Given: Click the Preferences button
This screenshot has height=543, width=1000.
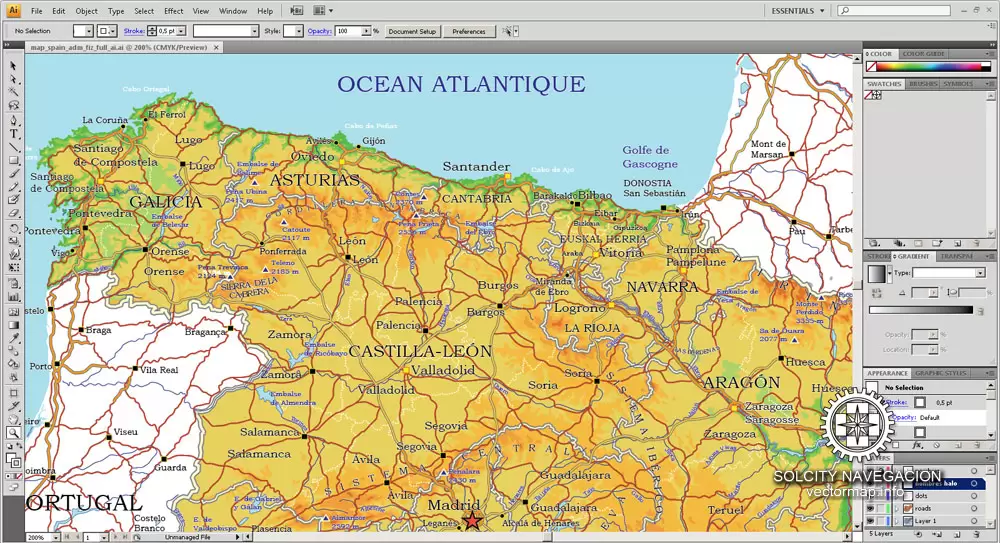Looking at the screenshot, I should coord(469,31).
